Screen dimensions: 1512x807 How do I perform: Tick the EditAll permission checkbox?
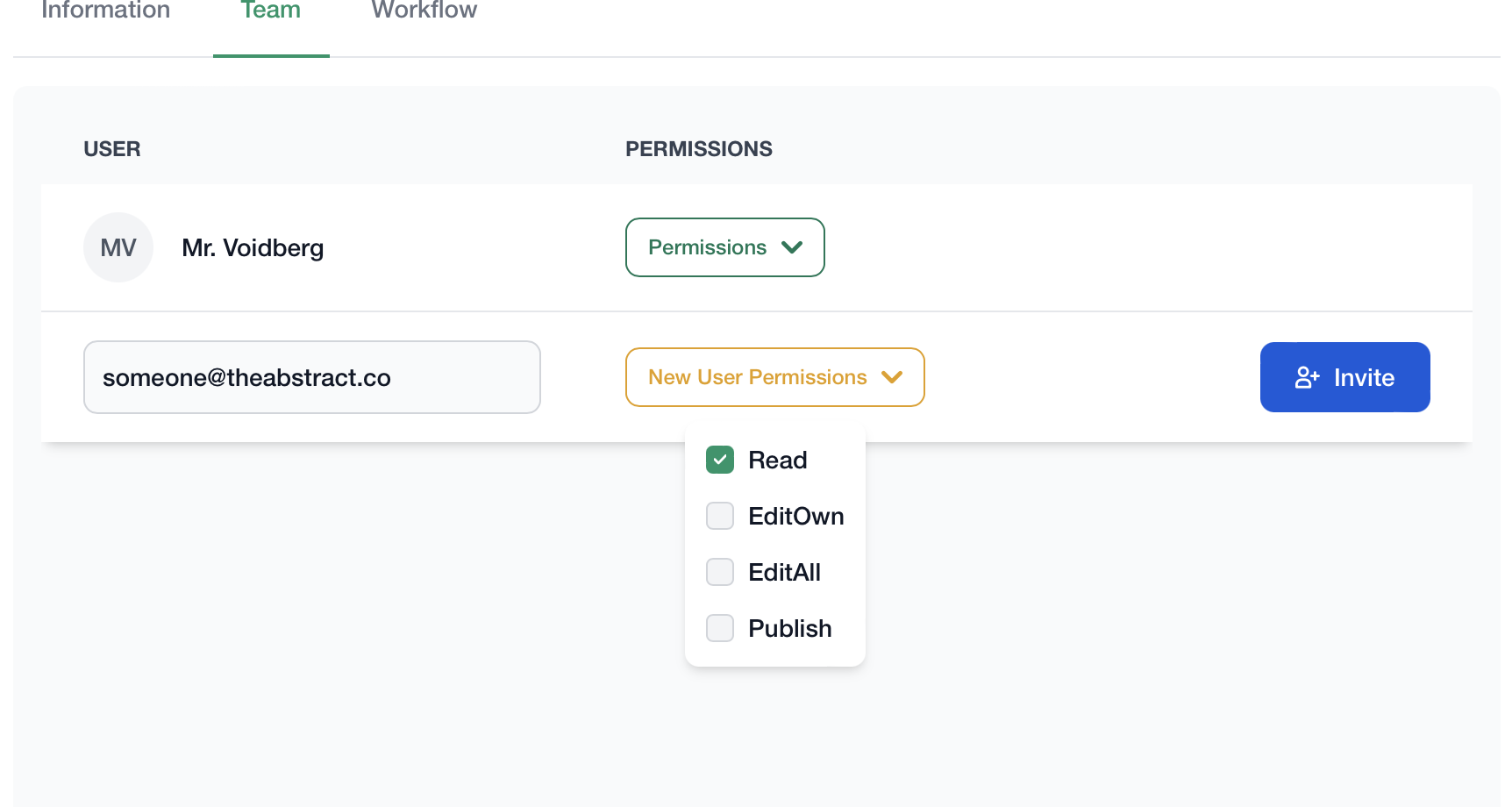click(720, 572)
